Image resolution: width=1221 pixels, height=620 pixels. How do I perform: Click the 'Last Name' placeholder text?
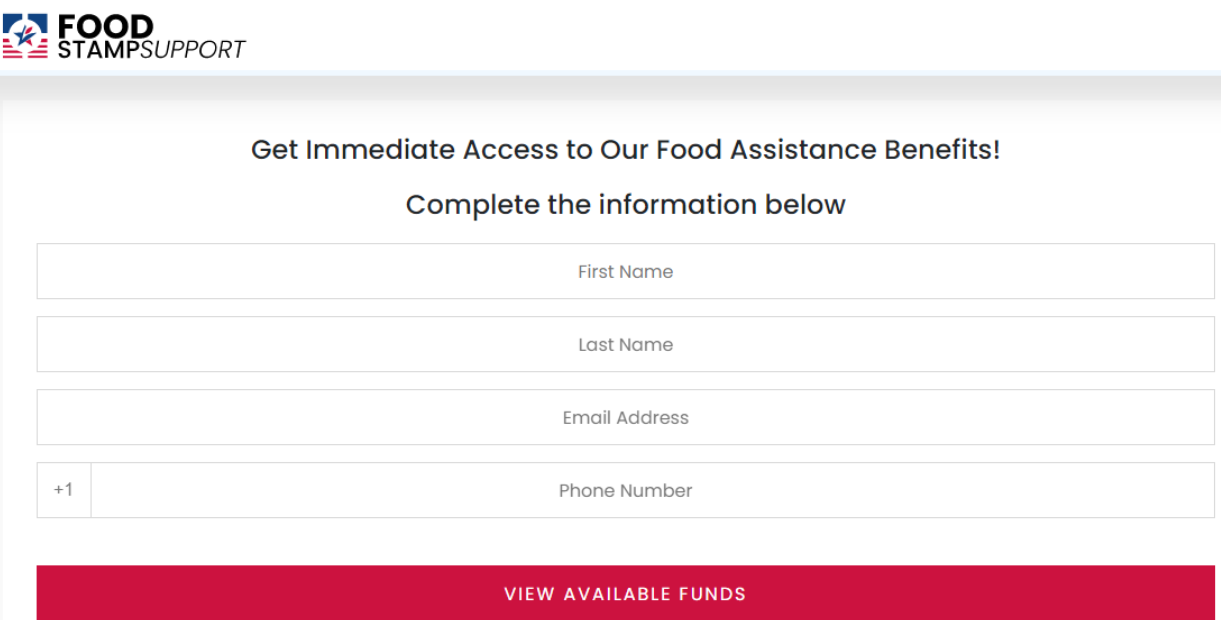click(625, 344)
